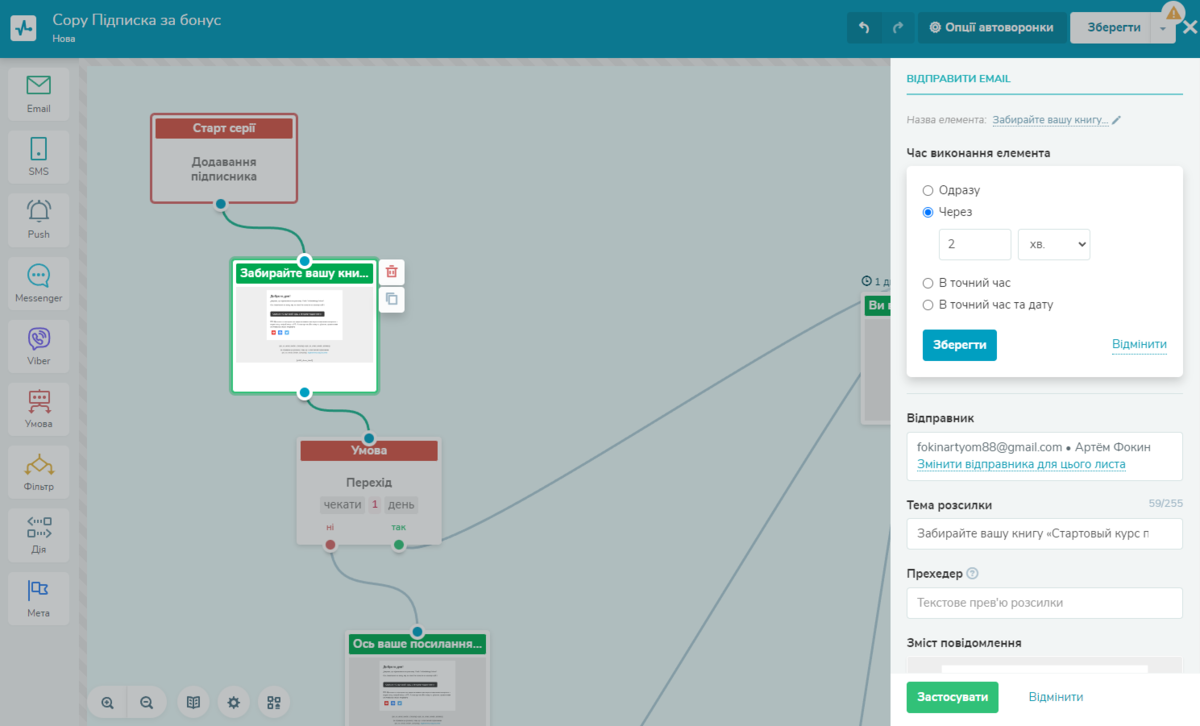
Task: Select the Умова Перехід block
Action: [x=369, y=491]
